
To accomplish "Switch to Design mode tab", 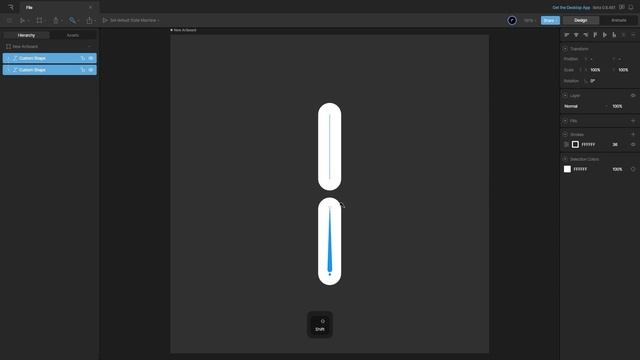I will click(x=581, y=20).
